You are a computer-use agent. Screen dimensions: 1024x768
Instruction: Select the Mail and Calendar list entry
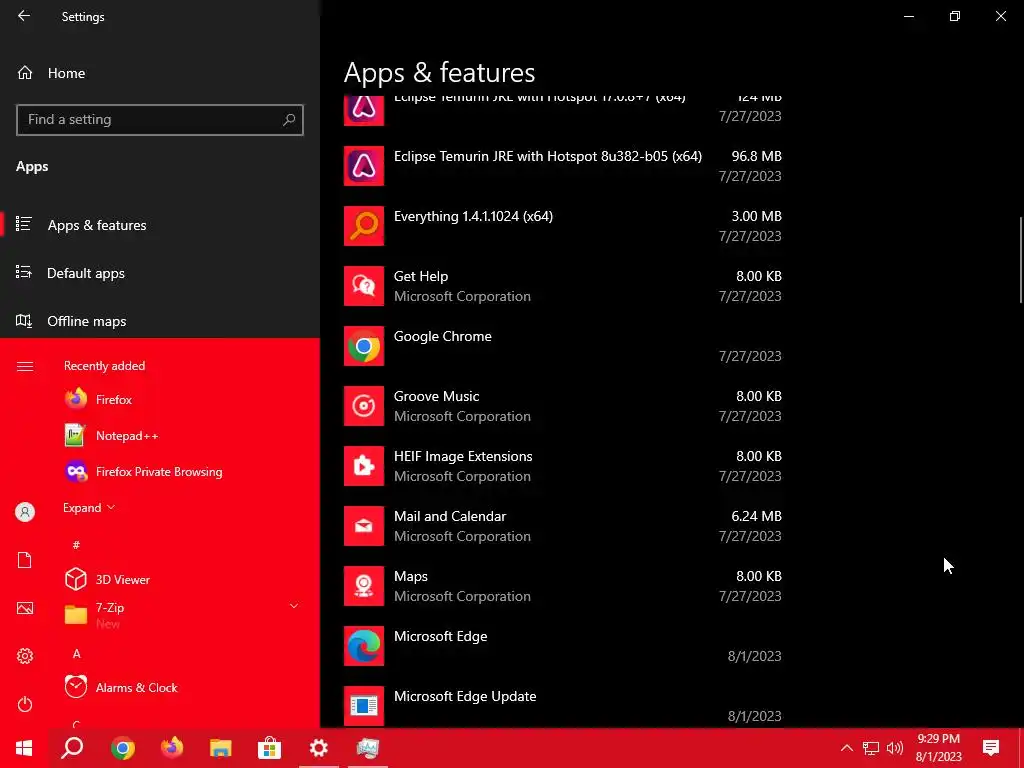click(563, 526)
